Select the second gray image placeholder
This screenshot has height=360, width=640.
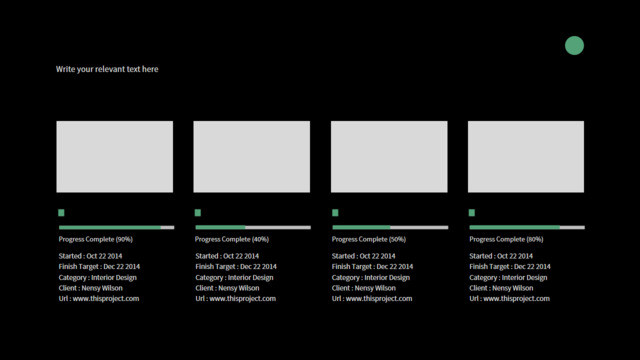click(251, 157)
